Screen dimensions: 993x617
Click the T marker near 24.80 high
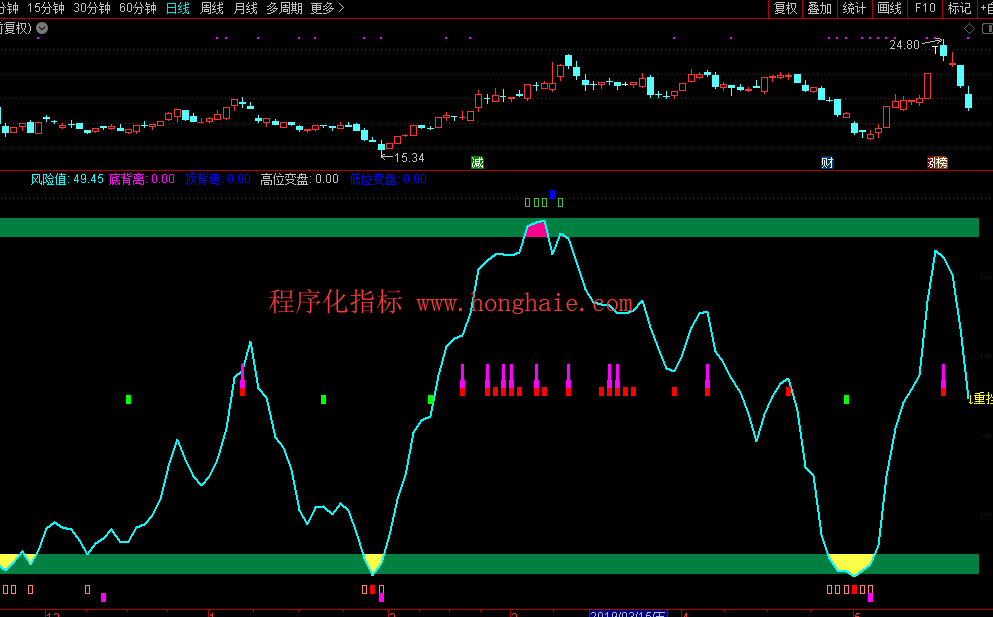(936, 49)
